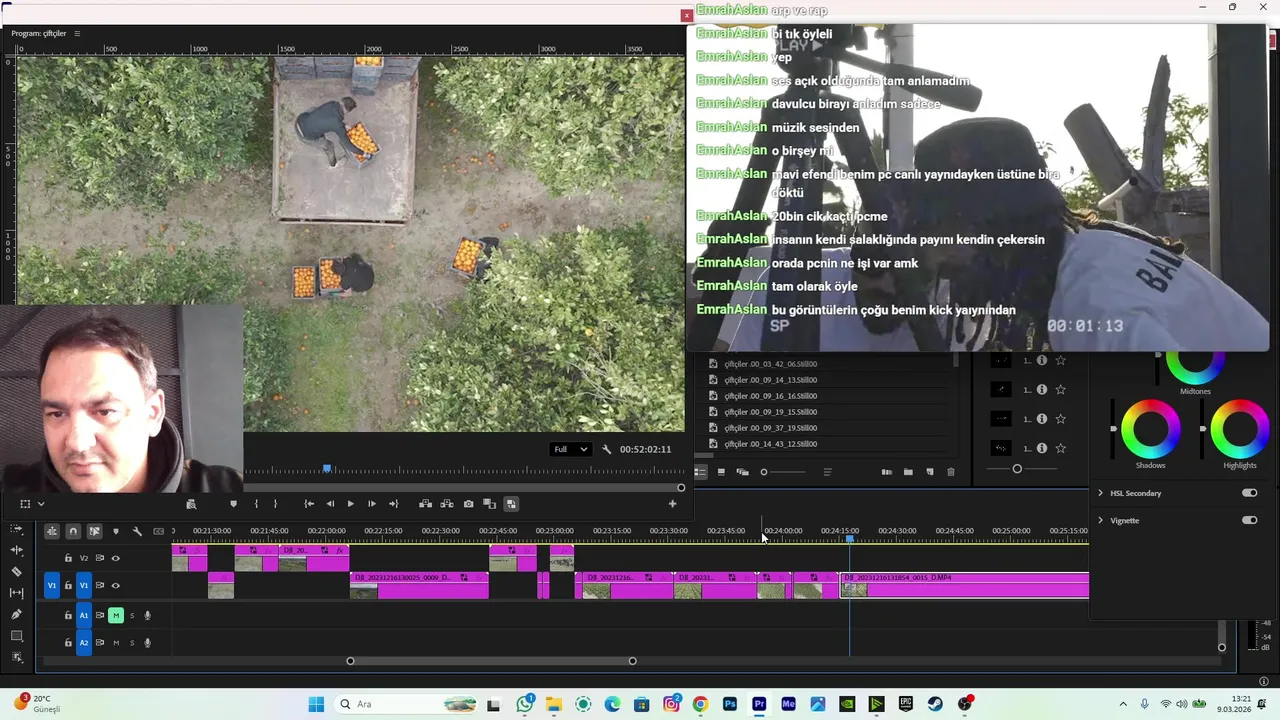
Task: Adjust project panel thumbnail zoom slider
Action: click(x=783, y=472)
